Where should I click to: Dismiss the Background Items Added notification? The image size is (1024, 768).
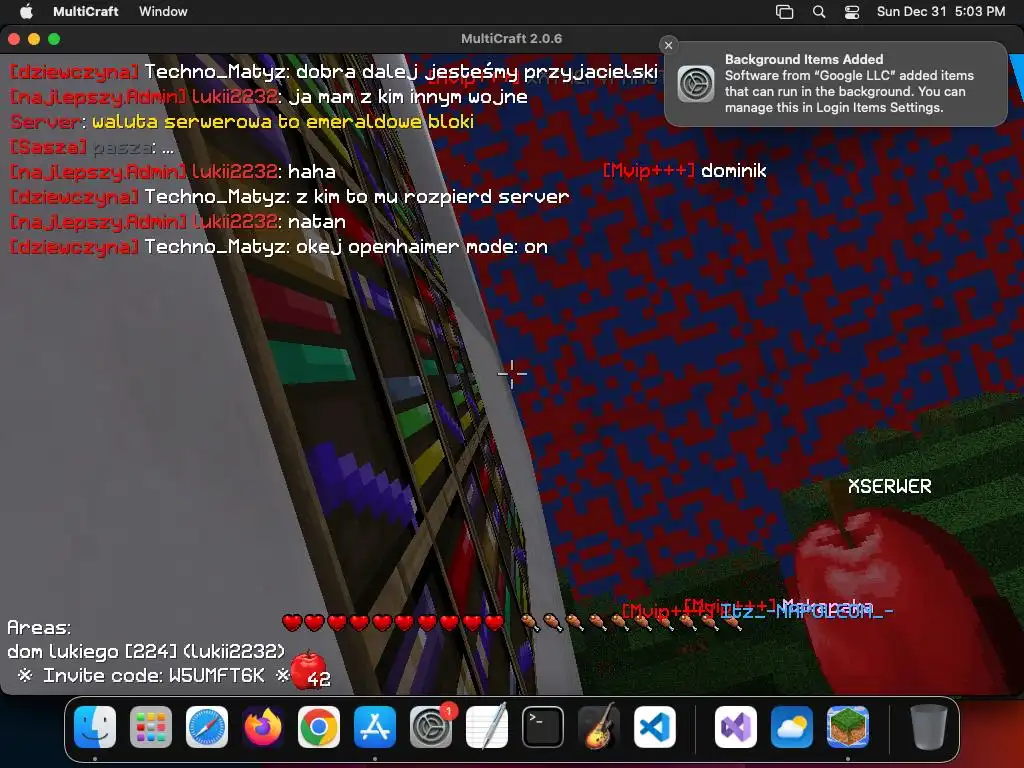(668, 45)
